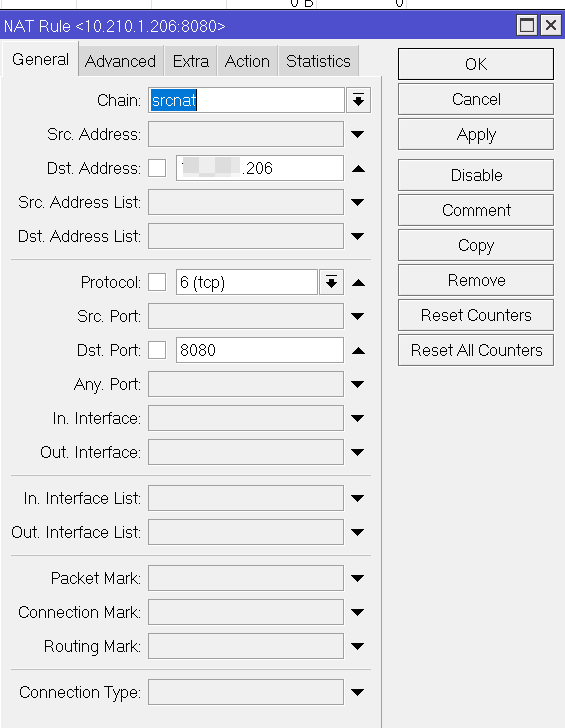
Task: Collapse the Protocol field up arrow
Action: click(358, 282)
